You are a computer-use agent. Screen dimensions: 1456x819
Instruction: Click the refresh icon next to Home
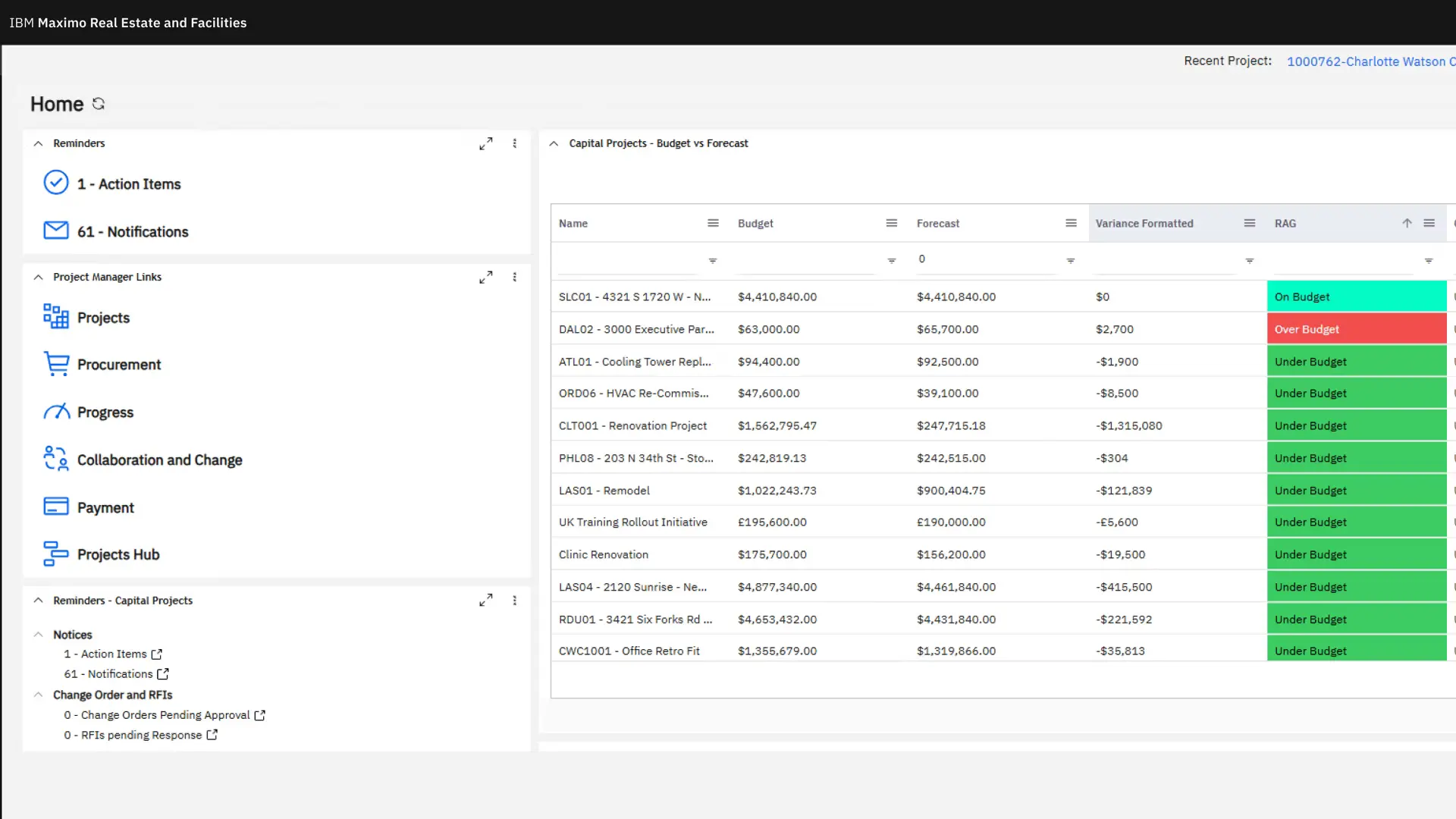[99, 104]
